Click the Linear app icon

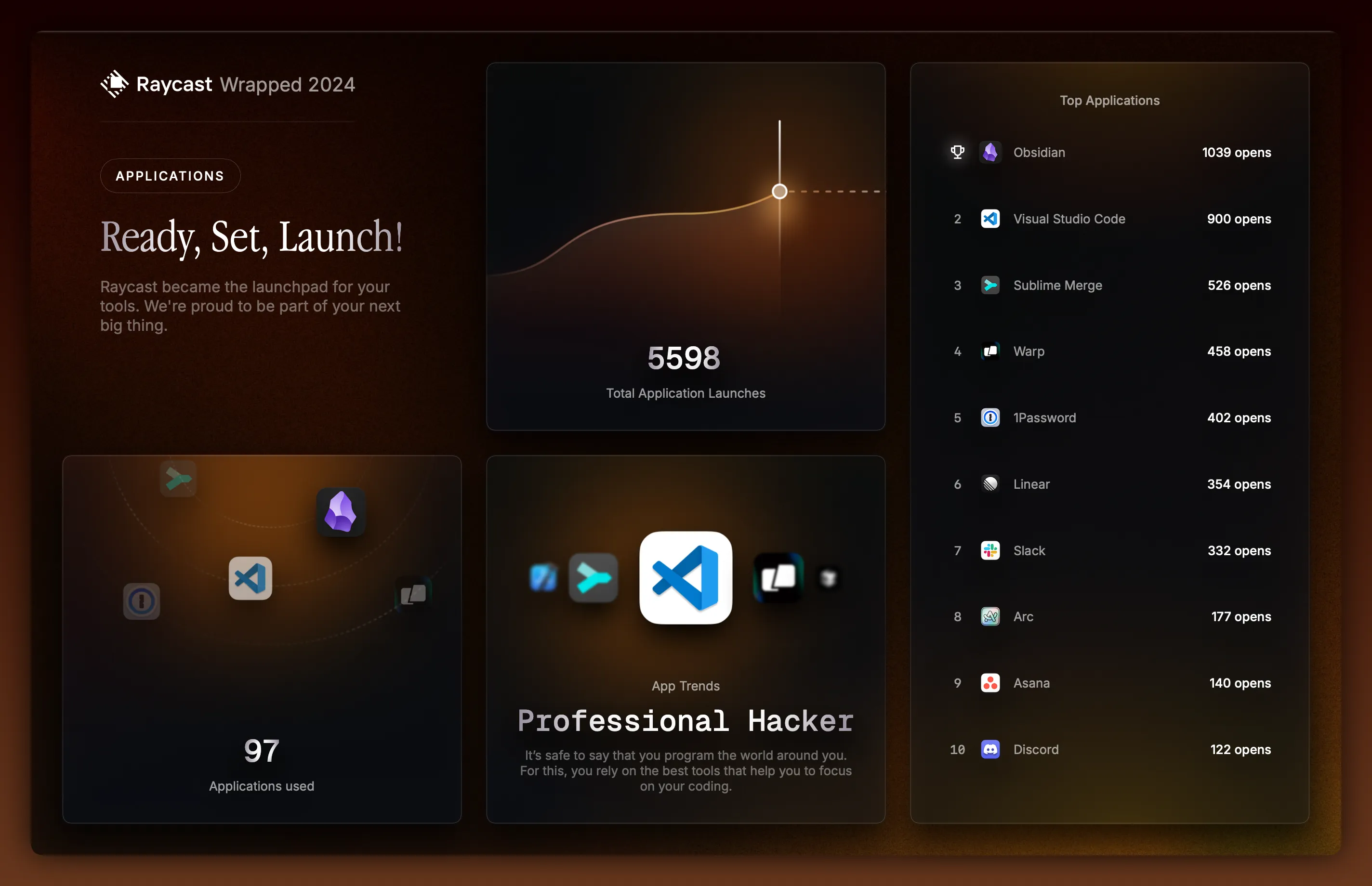click(990, 484)
